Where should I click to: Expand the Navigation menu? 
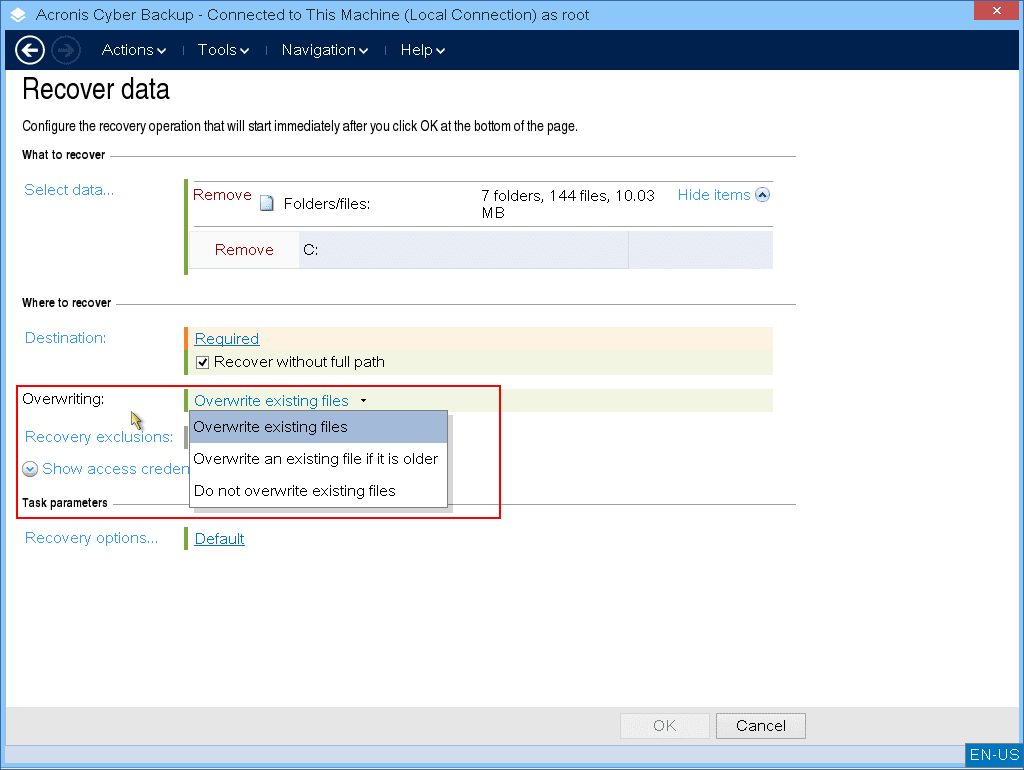(325, 50)
